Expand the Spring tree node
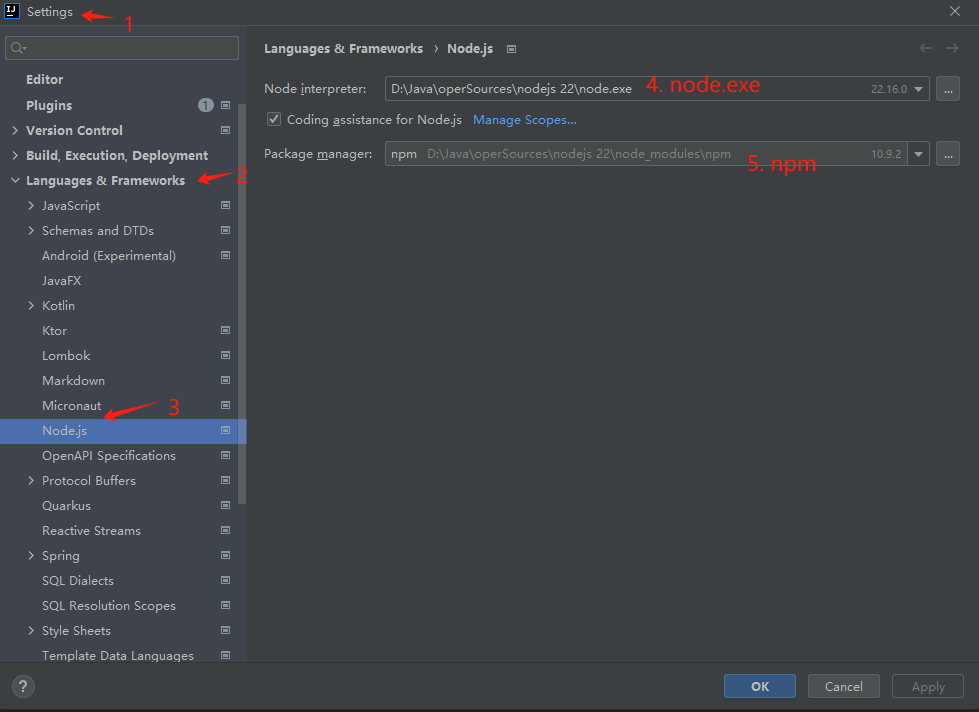Screen dimensions: 979x712 pos(31,555)
